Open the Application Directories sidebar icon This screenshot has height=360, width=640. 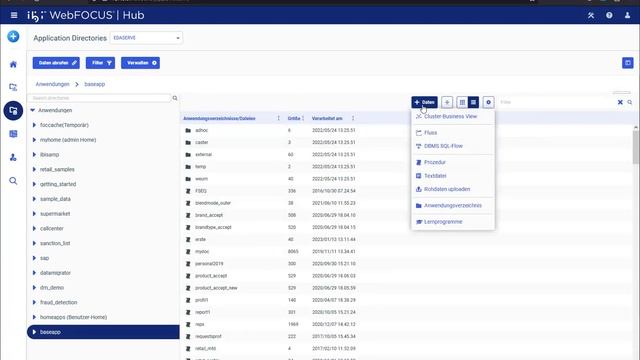pos(13,111)
